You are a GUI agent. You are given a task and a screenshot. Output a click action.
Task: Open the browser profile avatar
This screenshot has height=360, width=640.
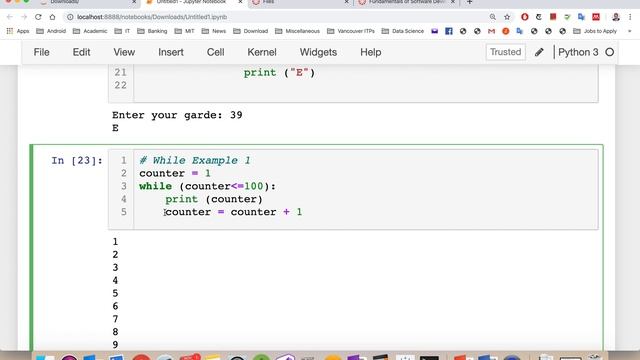(616, 17)
